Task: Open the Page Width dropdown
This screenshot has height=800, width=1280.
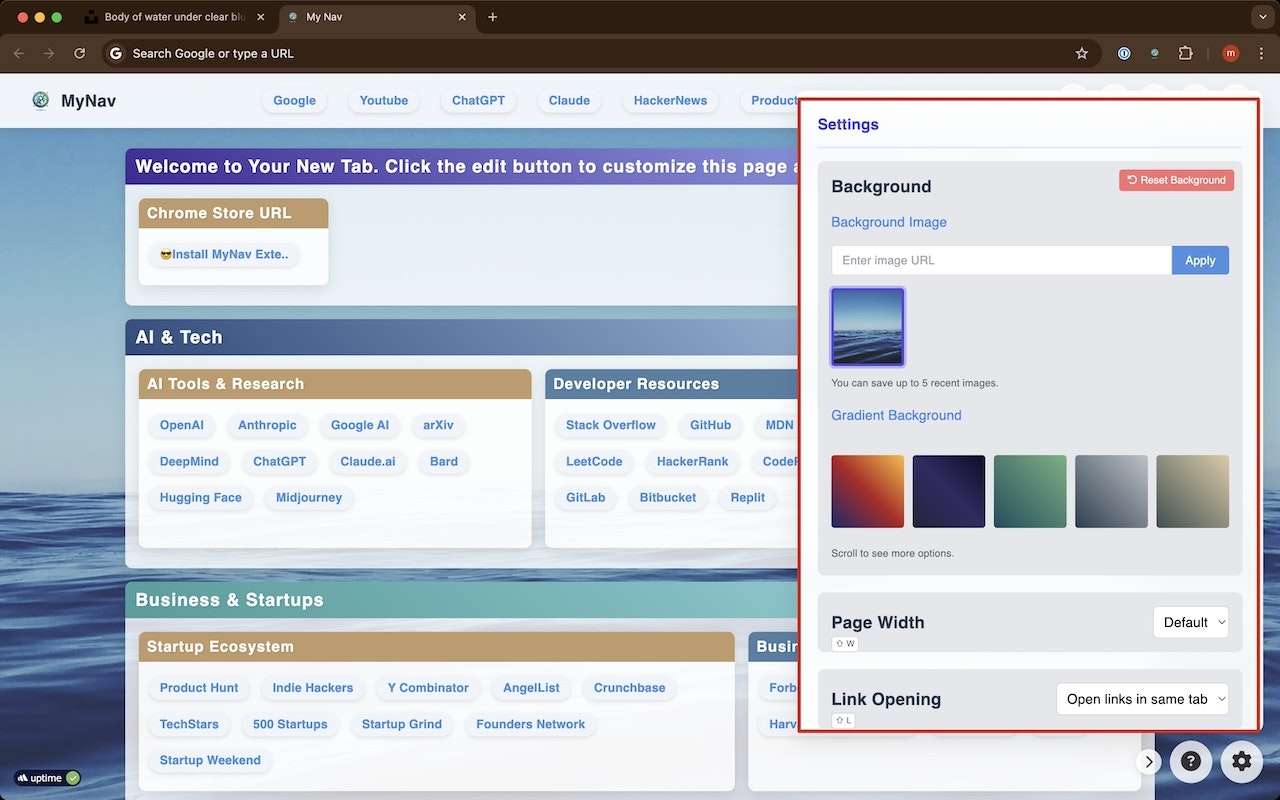Action: (x=1191, y=622)
